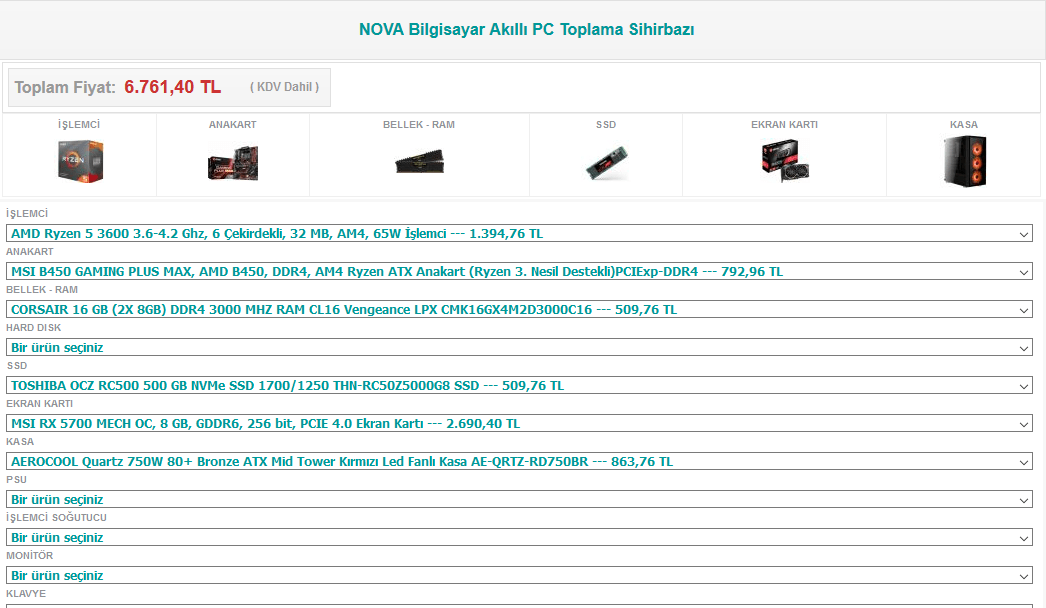The image size is (1046, 608).
Task: Click the MSI motherboard thumbnail image
Action: 233,162
